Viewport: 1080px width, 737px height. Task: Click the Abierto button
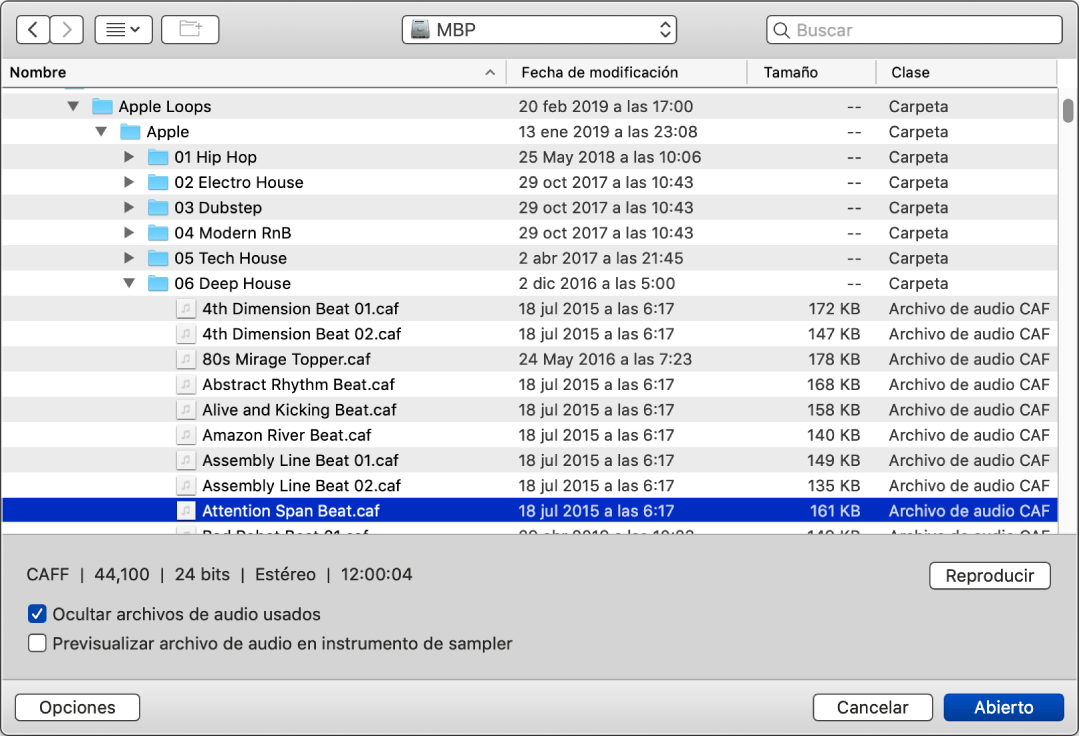[x=1003, y=707]
